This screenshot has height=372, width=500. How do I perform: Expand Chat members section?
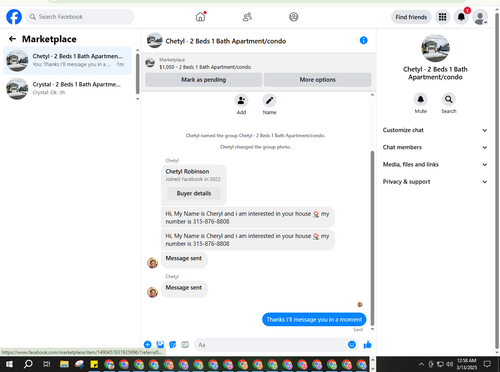coord(435,147)
